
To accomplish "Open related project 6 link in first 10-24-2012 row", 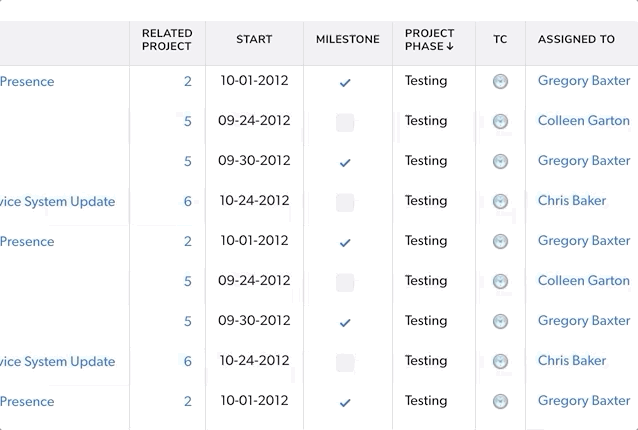I will coord(188,201).
